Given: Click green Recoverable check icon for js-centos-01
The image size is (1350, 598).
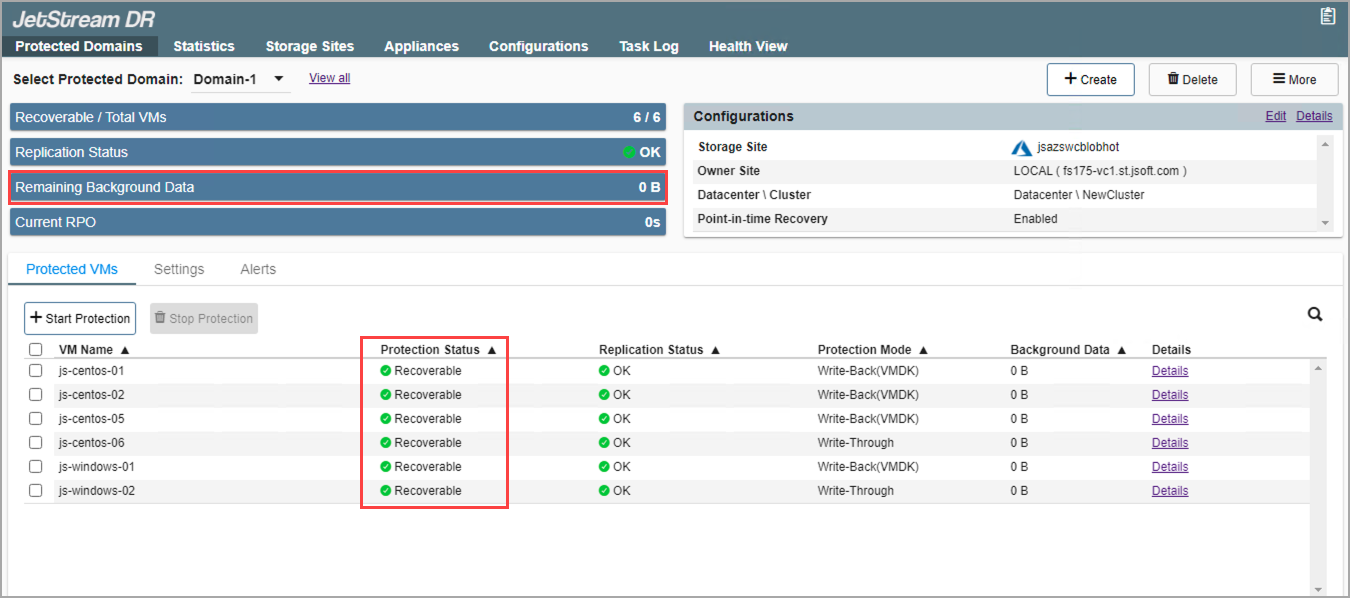Looking at the screenshot, I should [x=386, y=371].
